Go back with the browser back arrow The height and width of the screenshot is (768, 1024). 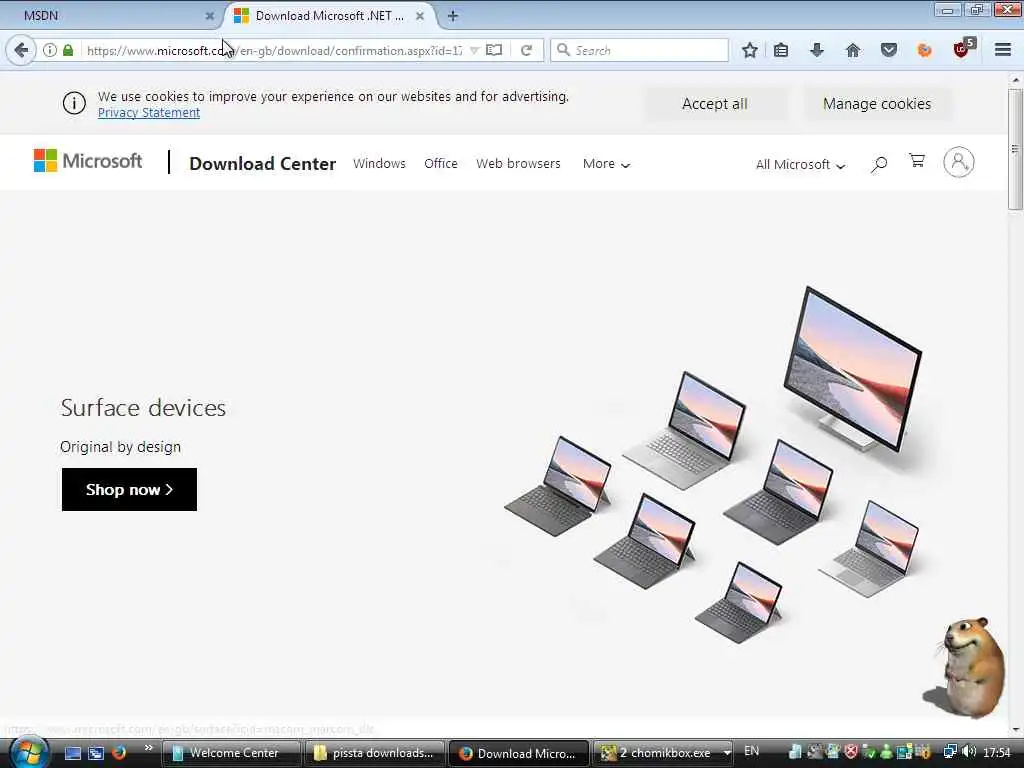click(22, 50)
